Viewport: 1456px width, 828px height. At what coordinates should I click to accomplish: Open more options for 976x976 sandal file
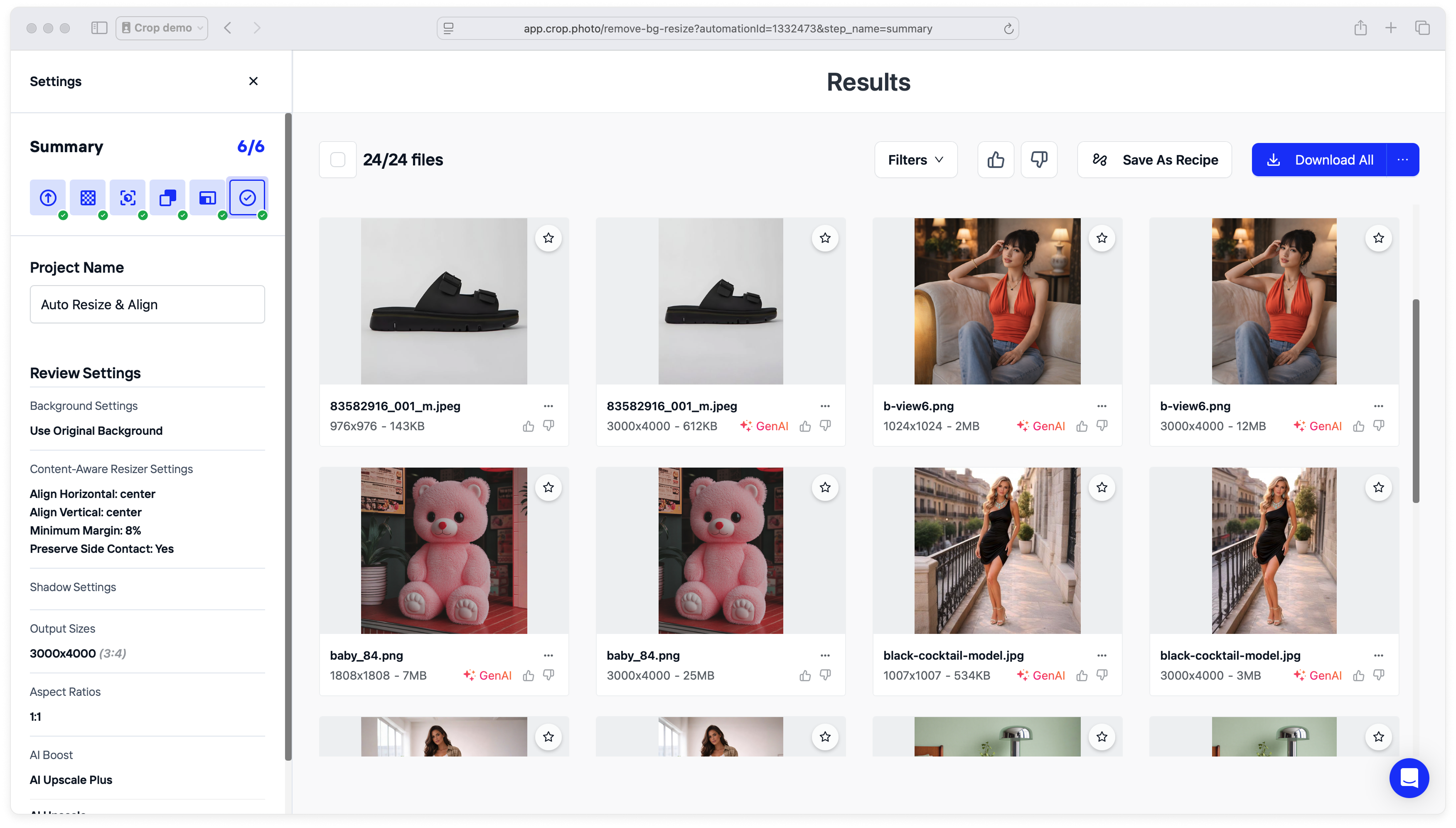coord(548,406)
